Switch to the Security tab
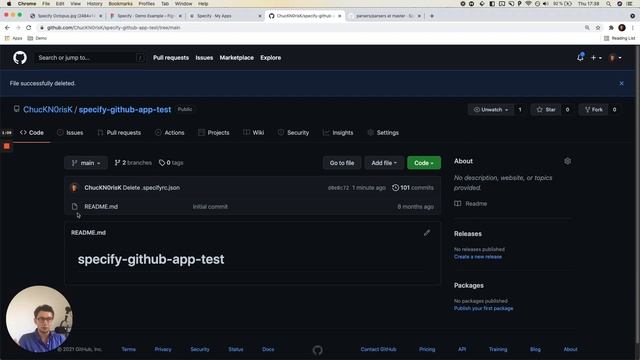This screenshot has height=360, width=640. [293, 133]
